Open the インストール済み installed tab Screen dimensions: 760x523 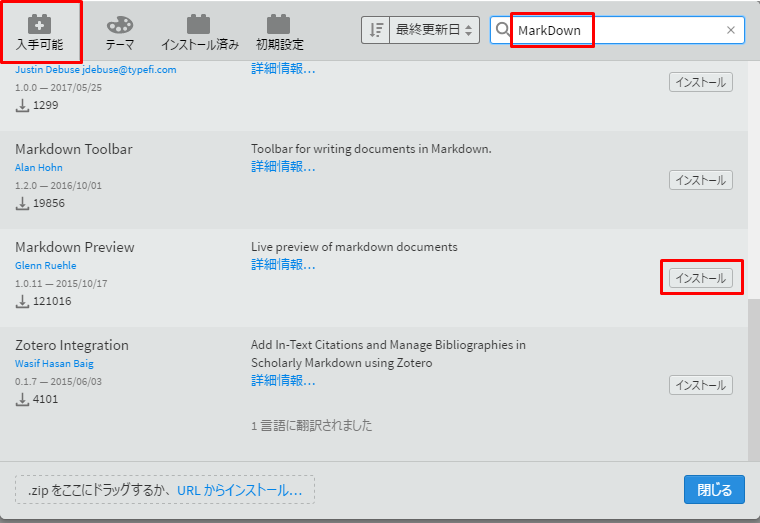[x=200, y=32]
